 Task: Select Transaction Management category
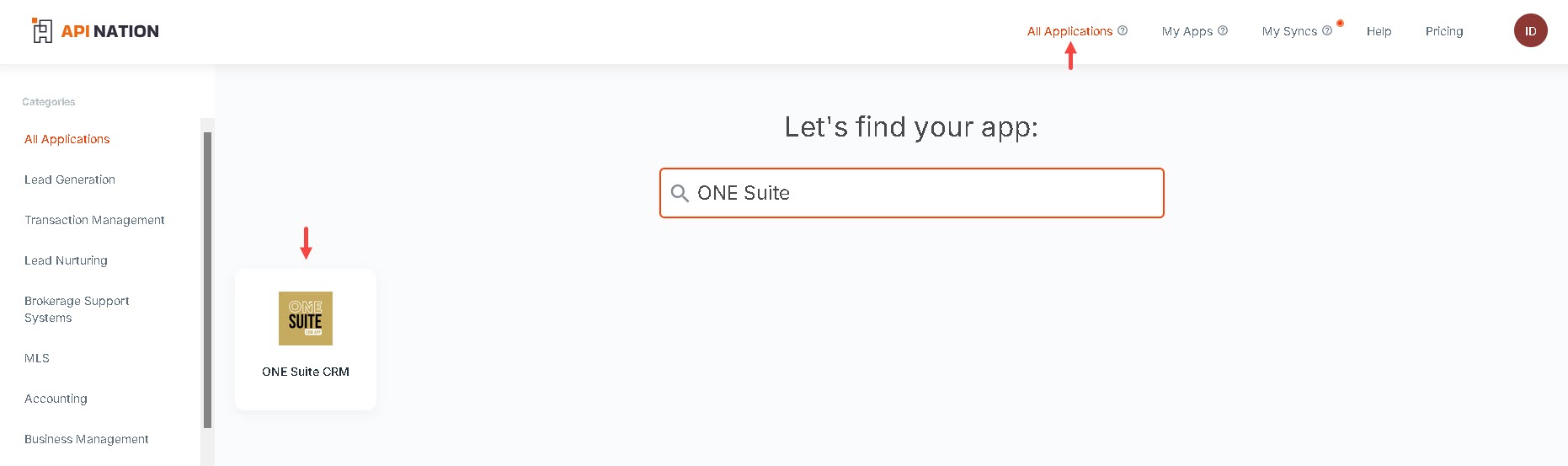point(94,220)
